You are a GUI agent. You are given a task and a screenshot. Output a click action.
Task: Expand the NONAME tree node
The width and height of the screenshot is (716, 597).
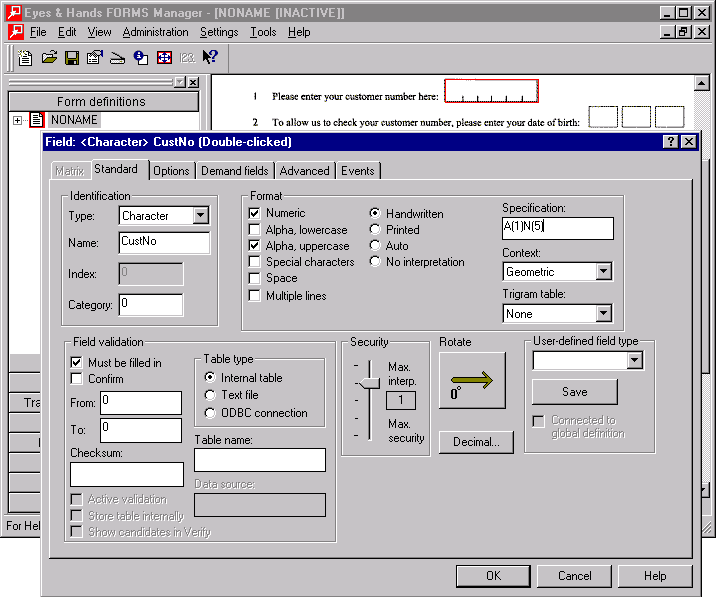[17, 120]
